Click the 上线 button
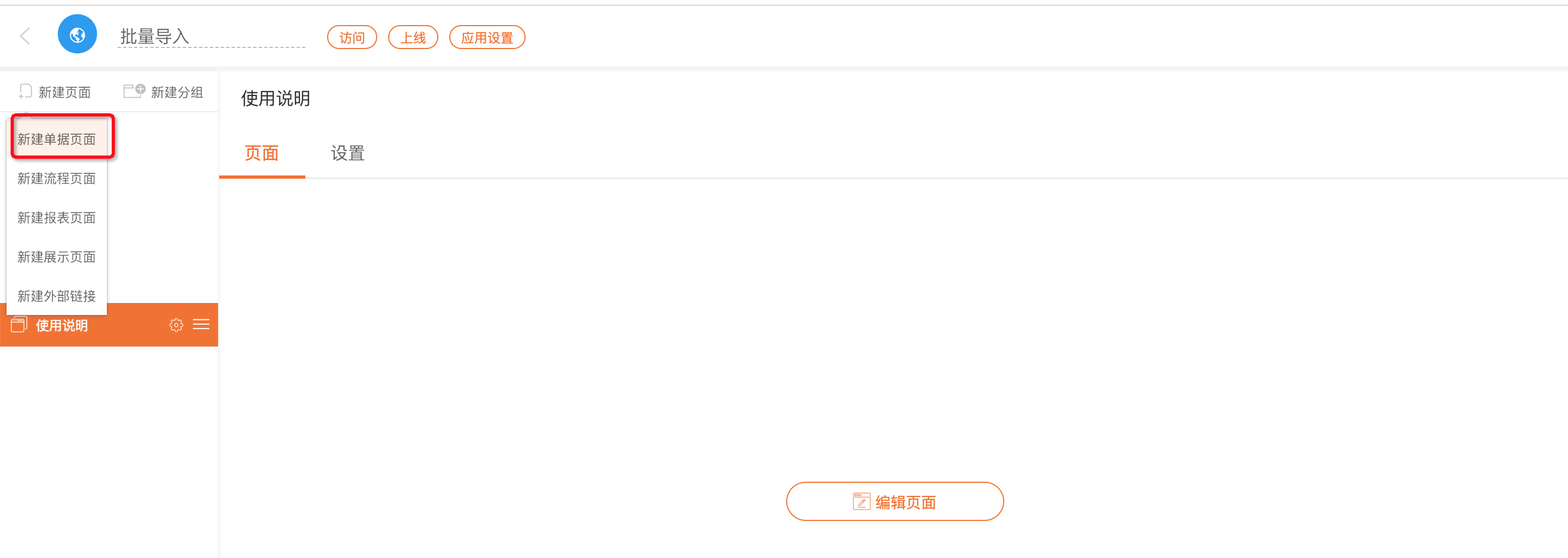The image size is (1568, 558). pos(413,37)
